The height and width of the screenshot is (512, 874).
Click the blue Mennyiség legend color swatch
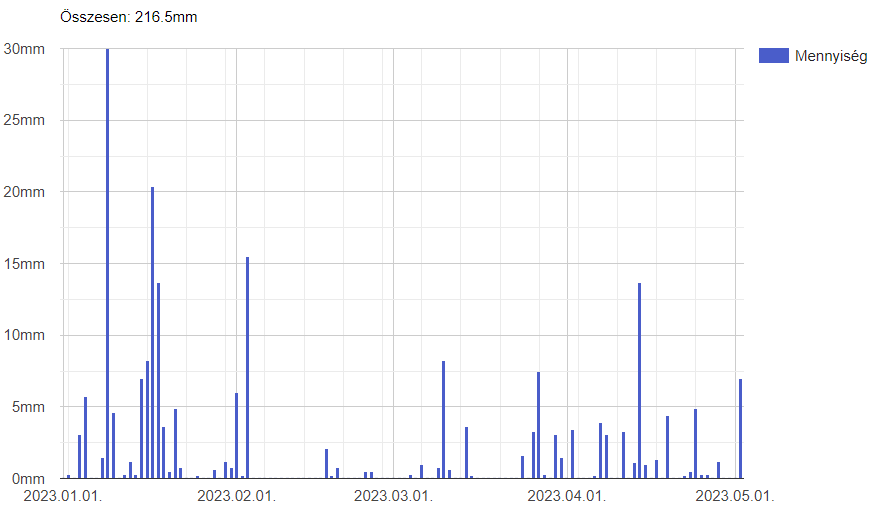[774, 56]
